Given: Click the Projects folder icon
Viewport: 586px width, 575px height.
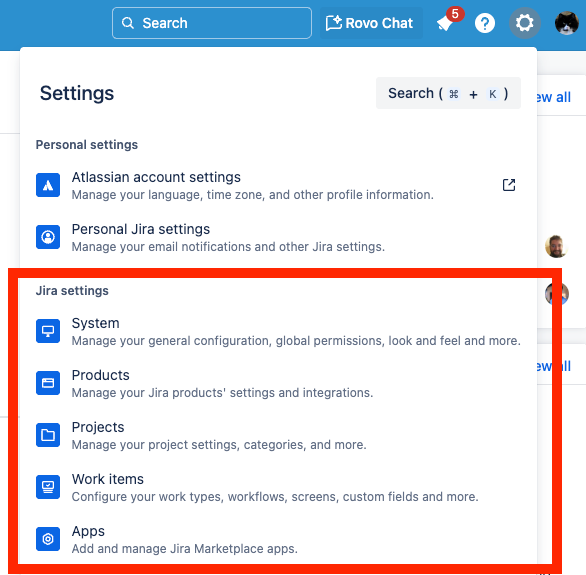Looking at the screenshot, I should click(48, 435).
